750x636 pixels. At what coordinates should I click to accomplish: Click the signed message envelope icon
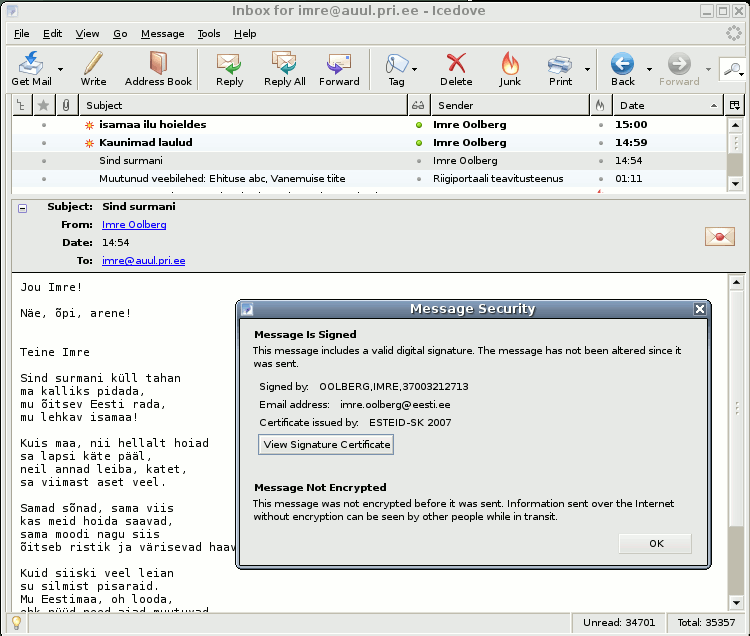[x=719, y=236]
